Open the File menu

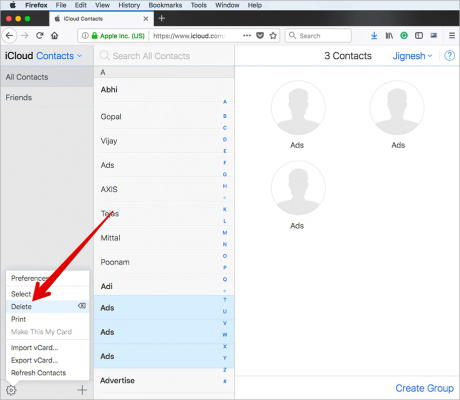pos(61,5)
